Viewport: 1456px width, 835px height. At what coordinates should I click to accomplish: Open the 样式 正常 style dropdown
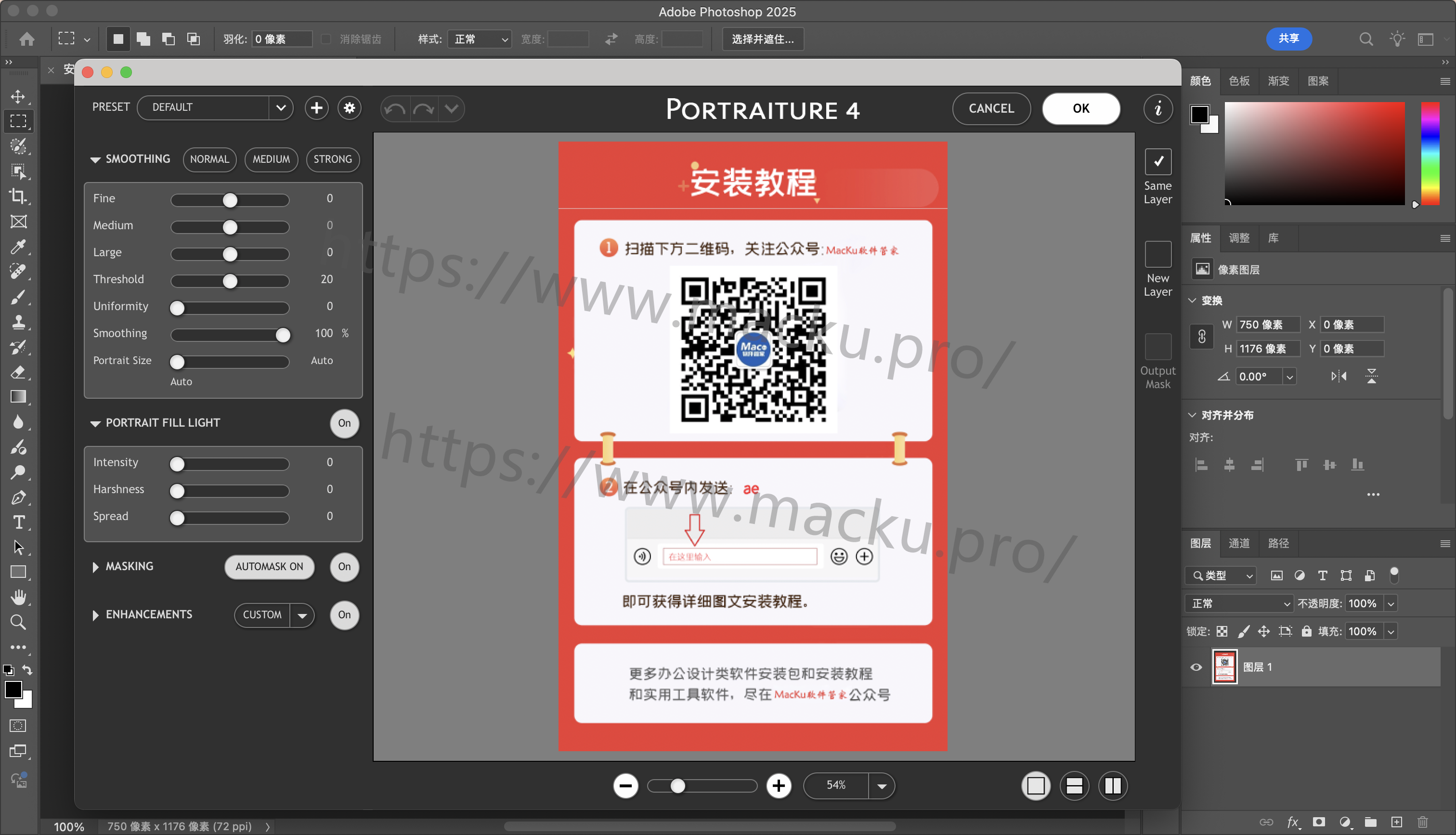pyautogui.click(x=479, y=39)
